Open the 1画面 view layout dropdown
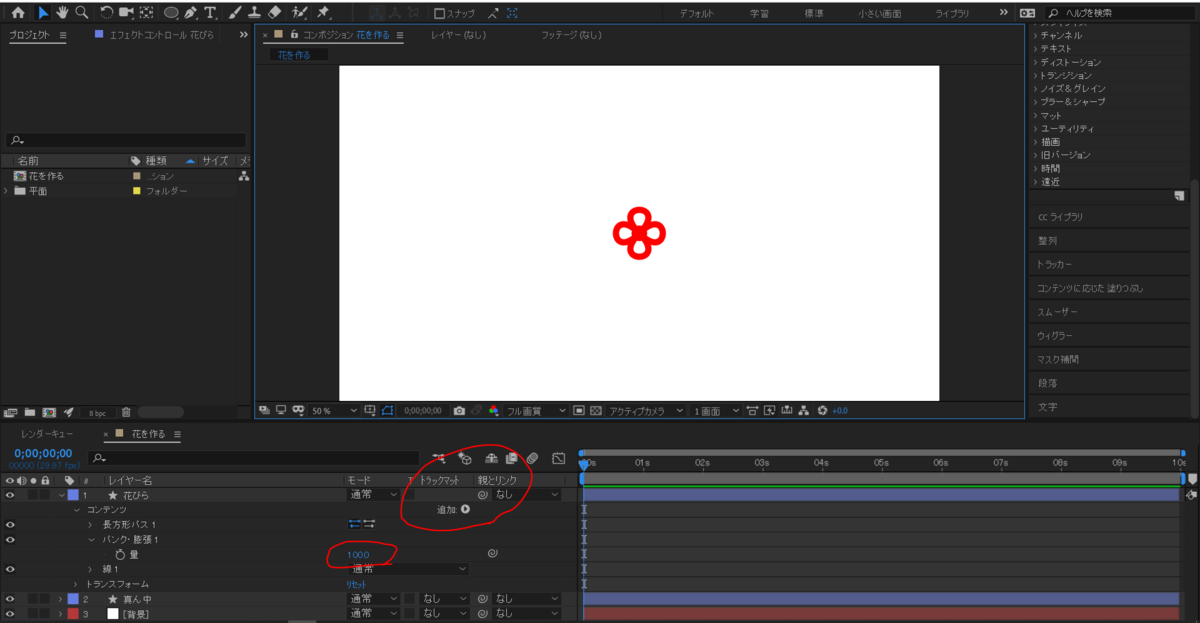Viewport: 1200px width, 623px height. click(x=717, y=411)
